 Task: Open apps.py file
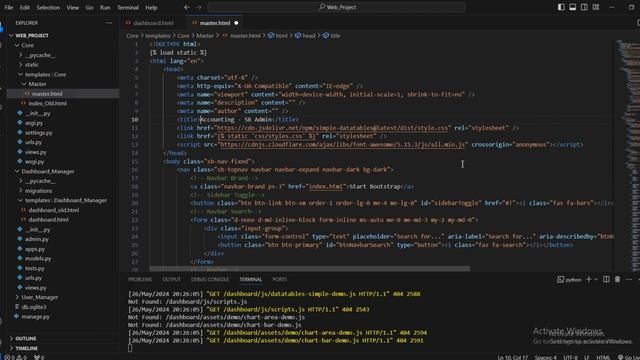[35, 249]
